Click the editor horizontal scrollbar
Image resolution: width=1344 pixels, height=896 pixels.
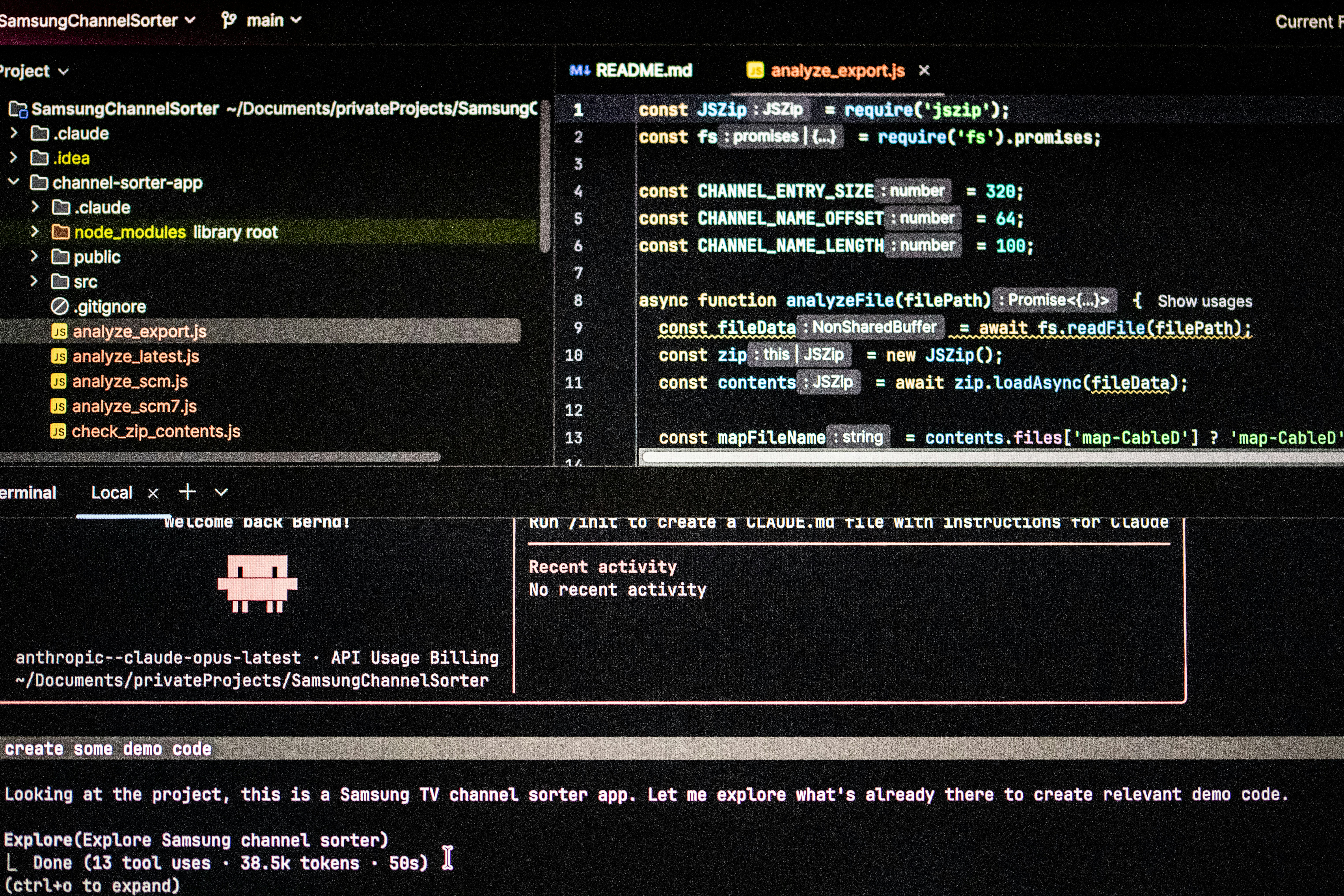(971, 456)
